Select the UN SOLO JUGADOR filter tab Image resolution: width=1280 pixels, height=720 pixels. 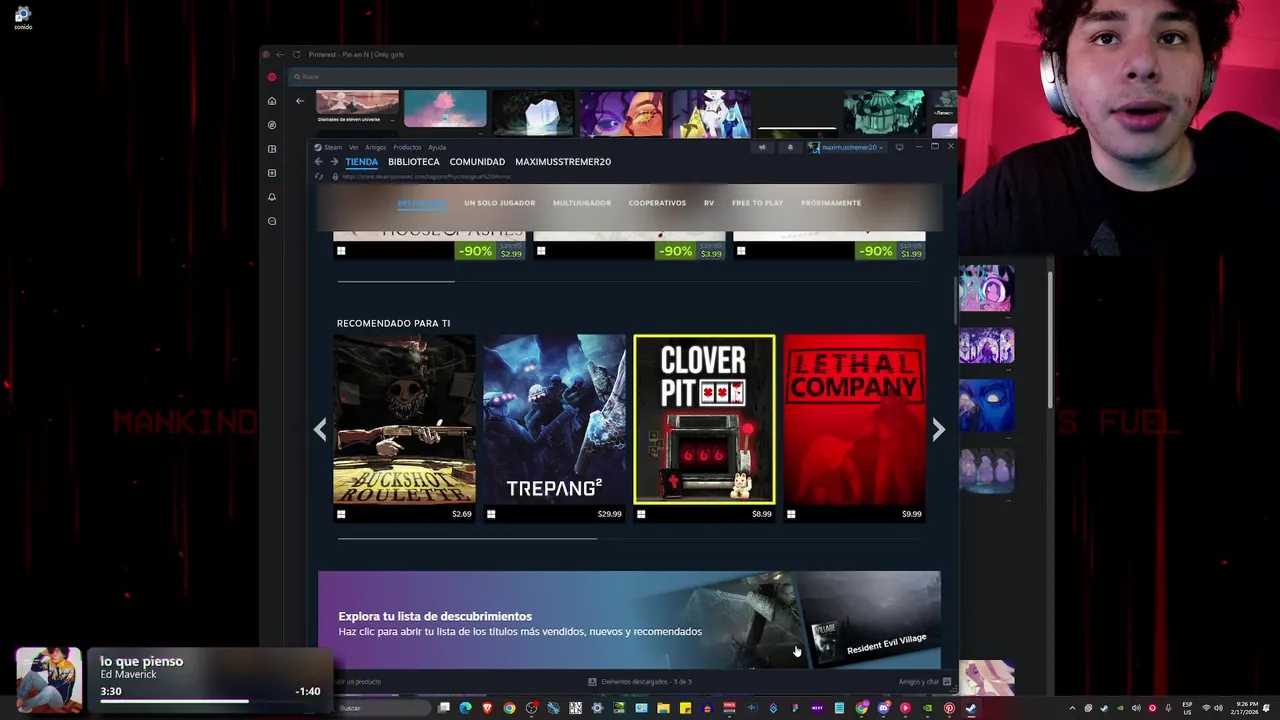coord(499,203)
